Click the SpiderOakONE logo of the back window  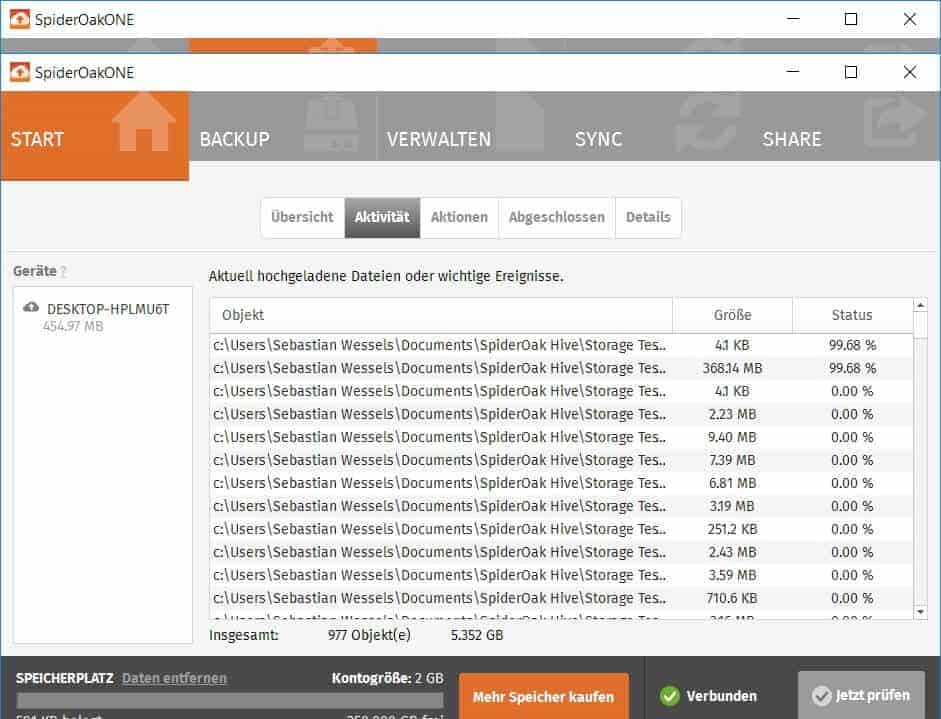point(19,20)
